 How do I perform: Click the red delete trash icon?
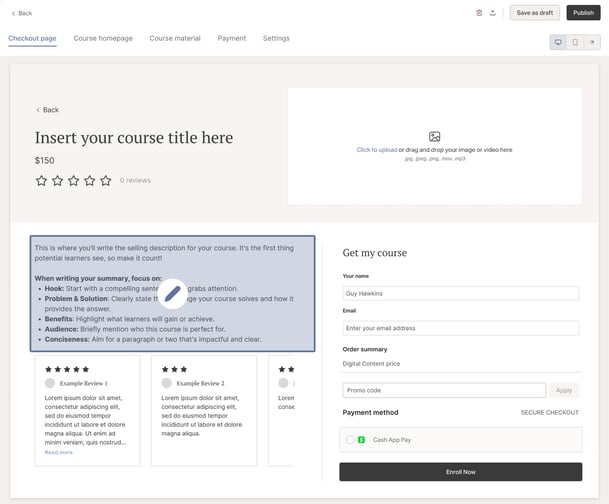click(479, 13)
